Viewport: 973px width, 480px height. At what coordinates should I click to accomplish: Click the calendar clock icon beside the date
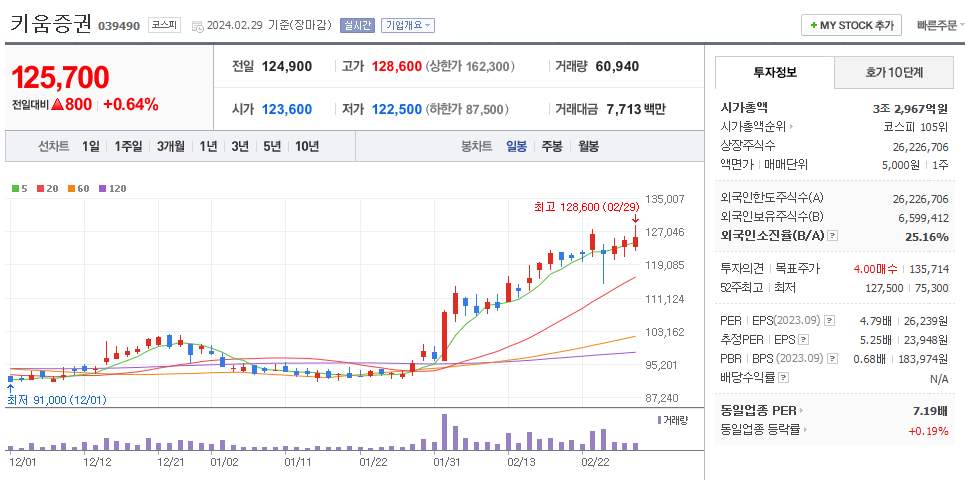coord(197,26)
